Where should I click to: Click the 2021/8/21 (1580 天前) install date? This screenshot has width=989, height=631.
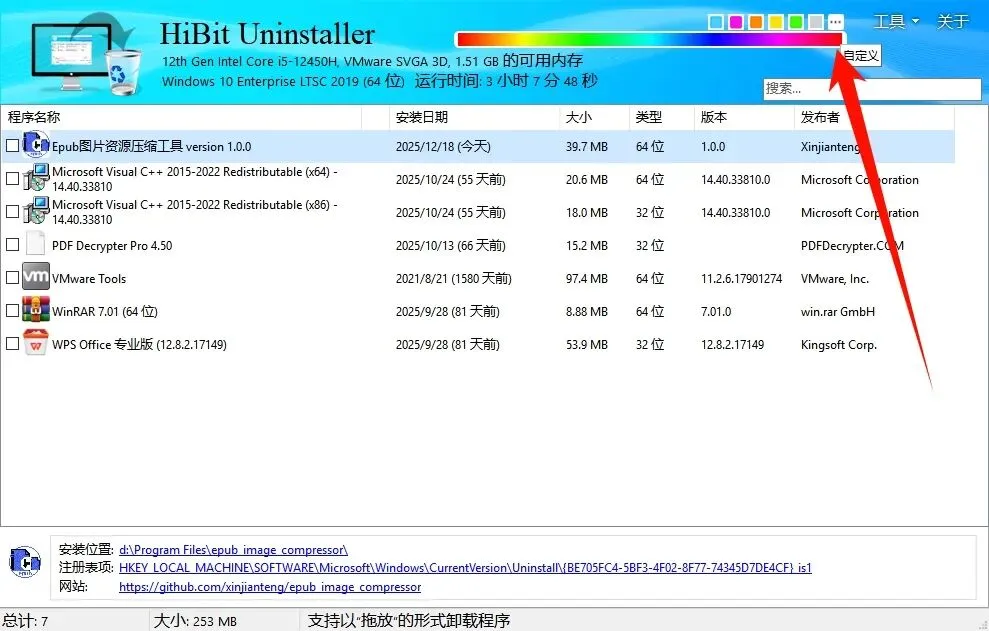tap(454, 278)
